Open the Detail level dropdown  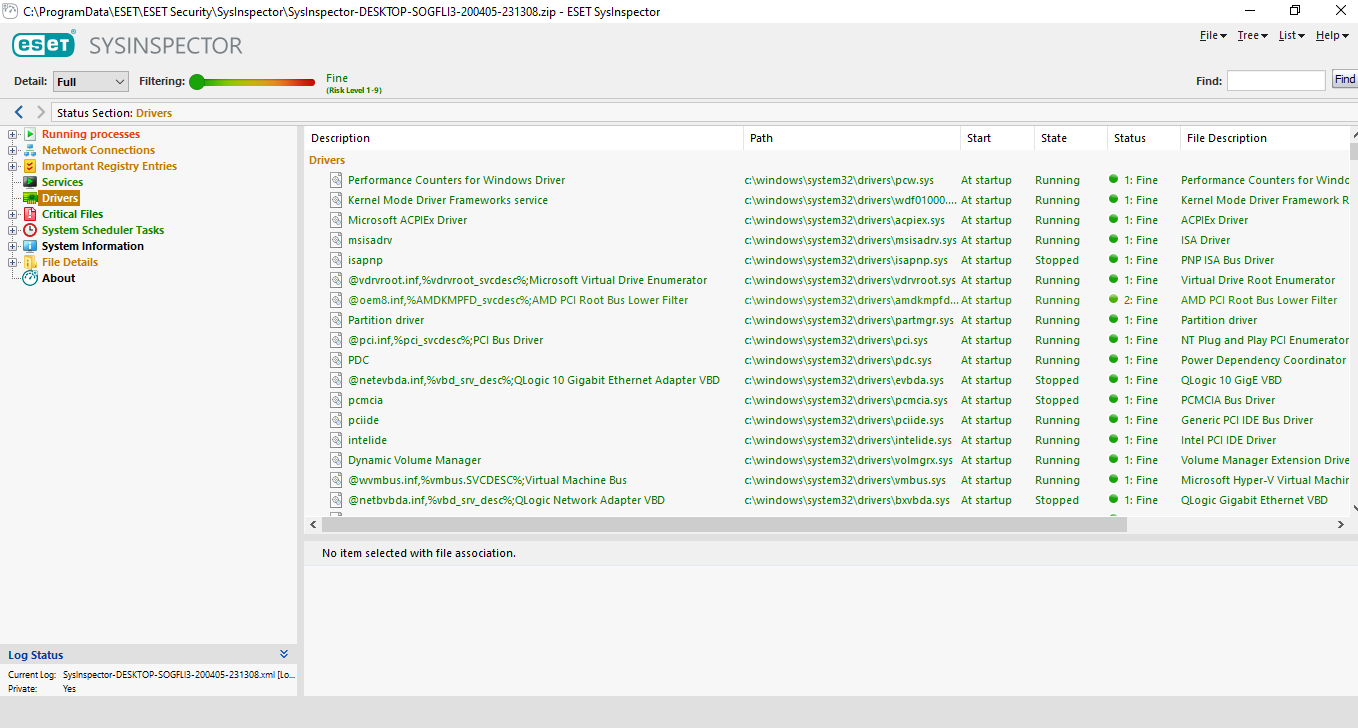pyautogui.click(x=91, y=81)
